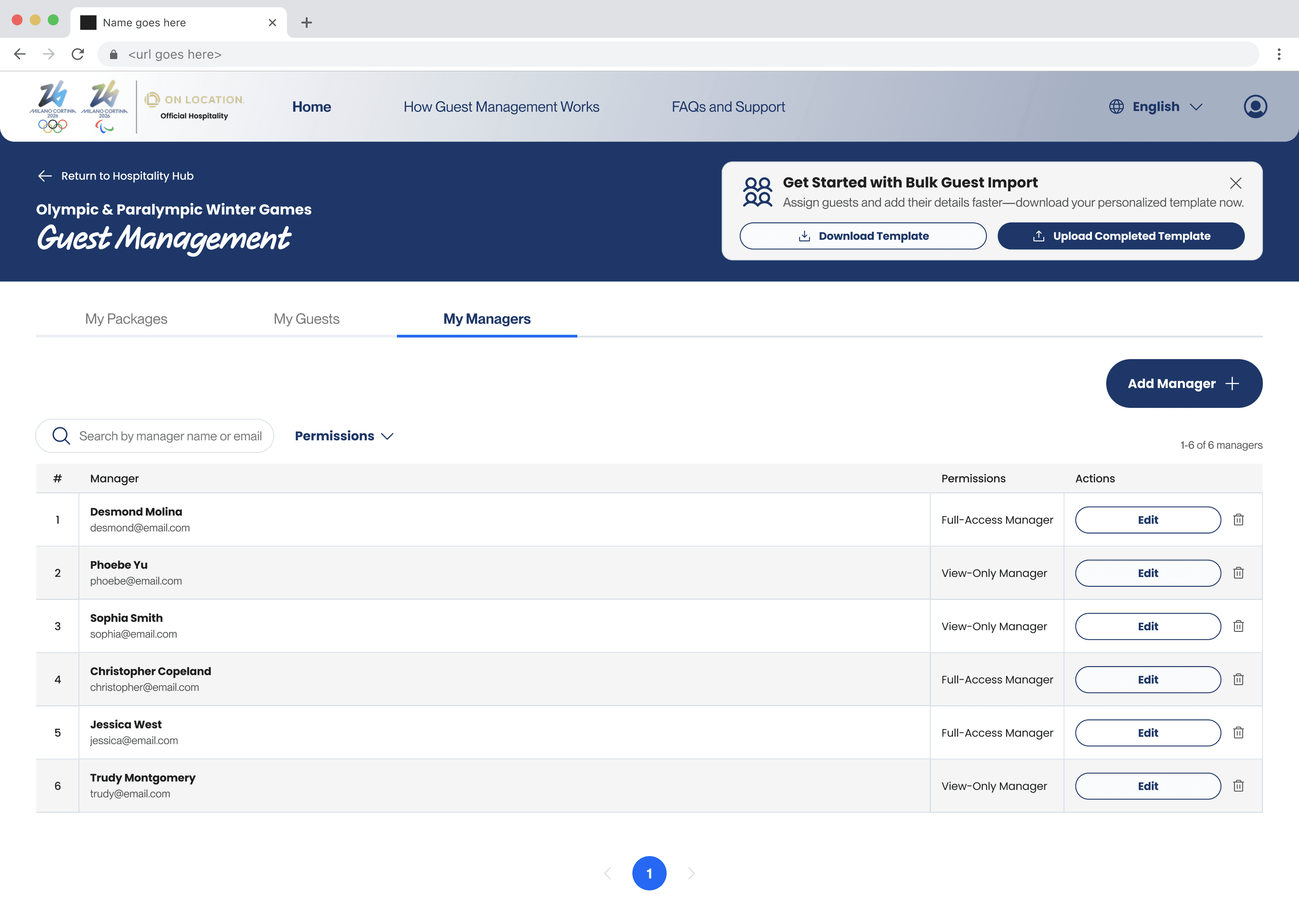Remove Trudy Montgomery via delete icon

tap(1239, 786)
